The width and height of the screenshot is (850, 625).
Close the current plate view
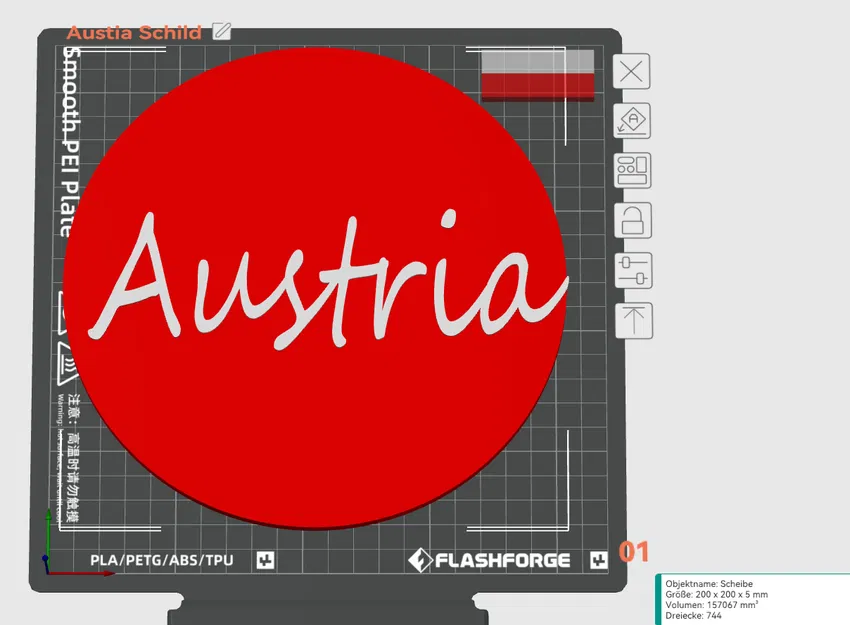coord(632,71)
